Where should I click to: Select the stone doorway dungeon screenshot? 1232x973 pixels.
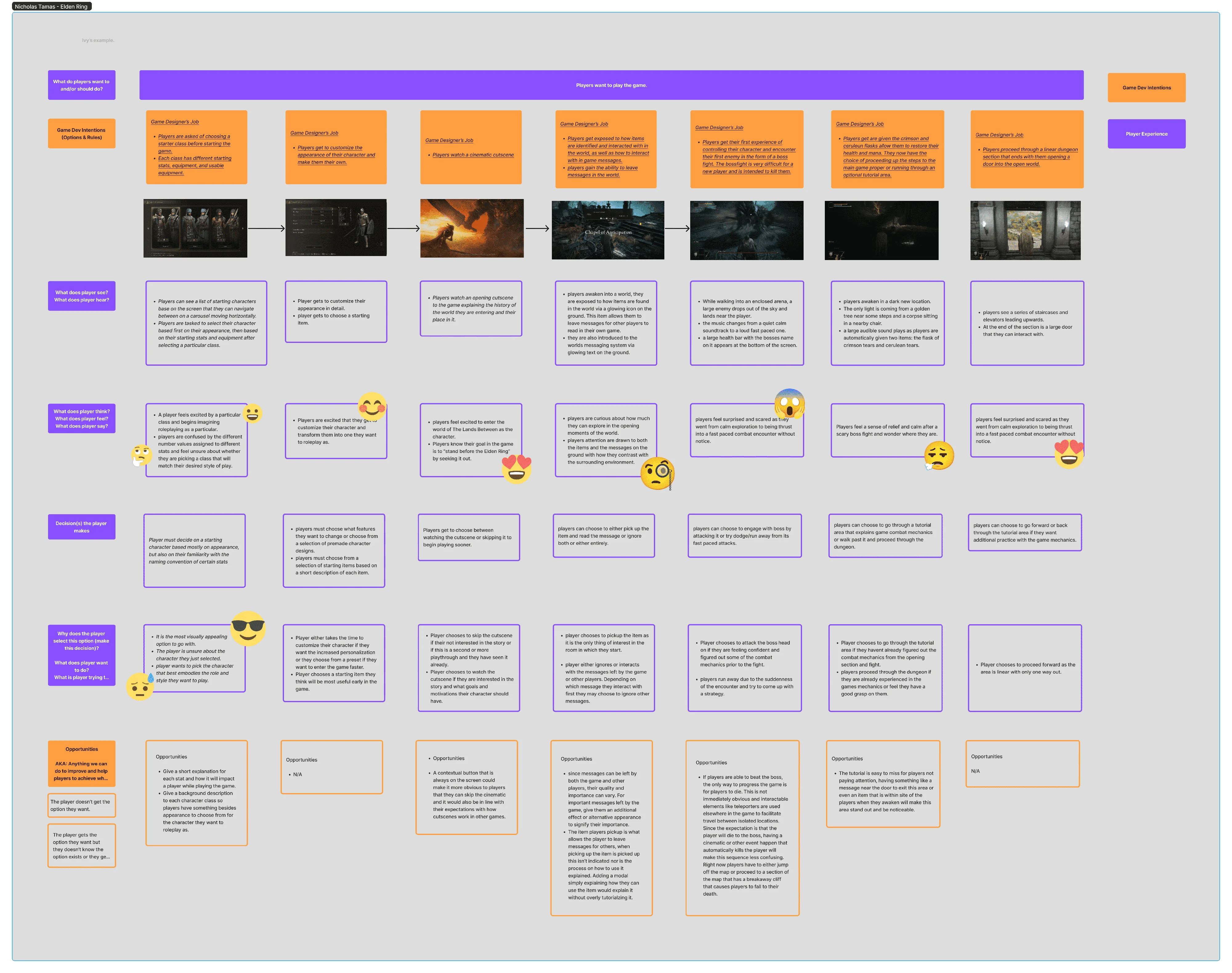point(1025,230)
